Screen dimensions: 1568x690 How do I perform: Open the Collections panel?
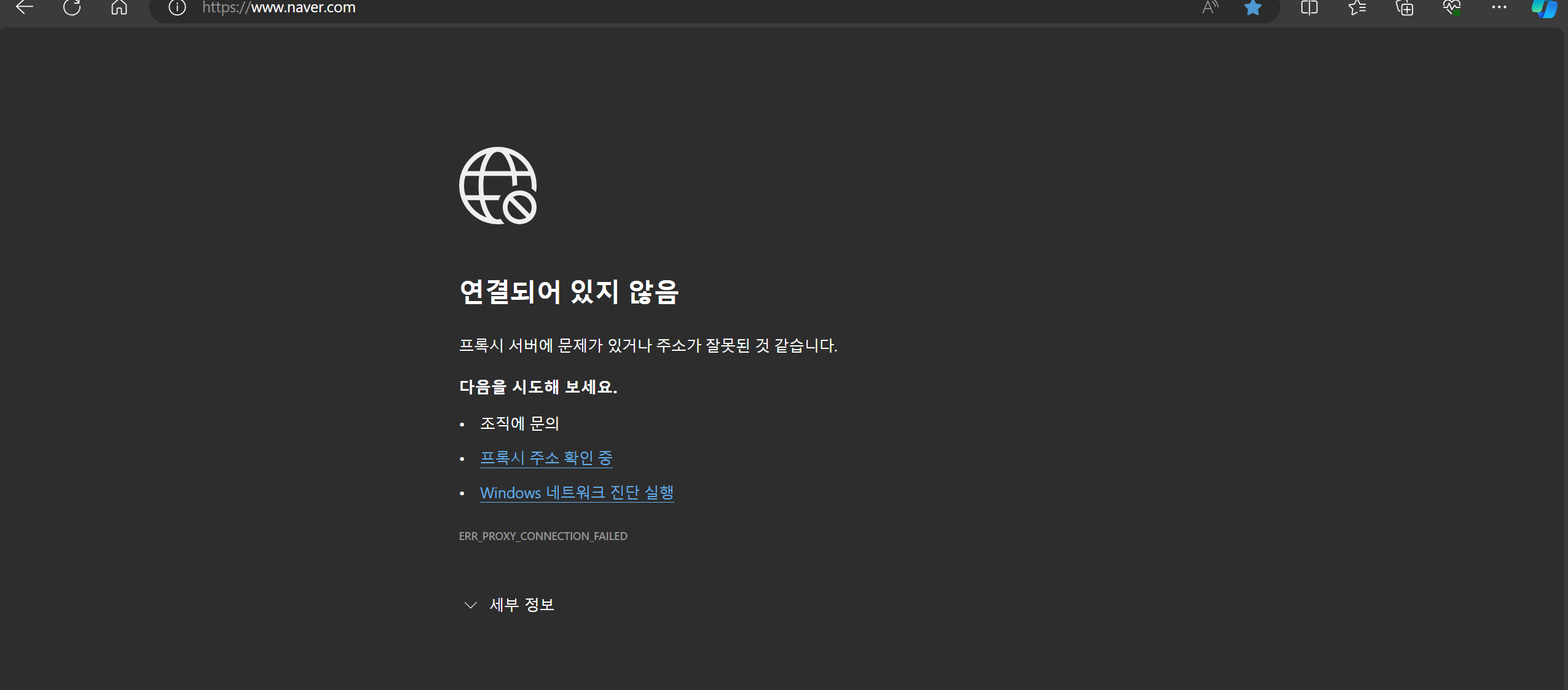[1405, 7]
